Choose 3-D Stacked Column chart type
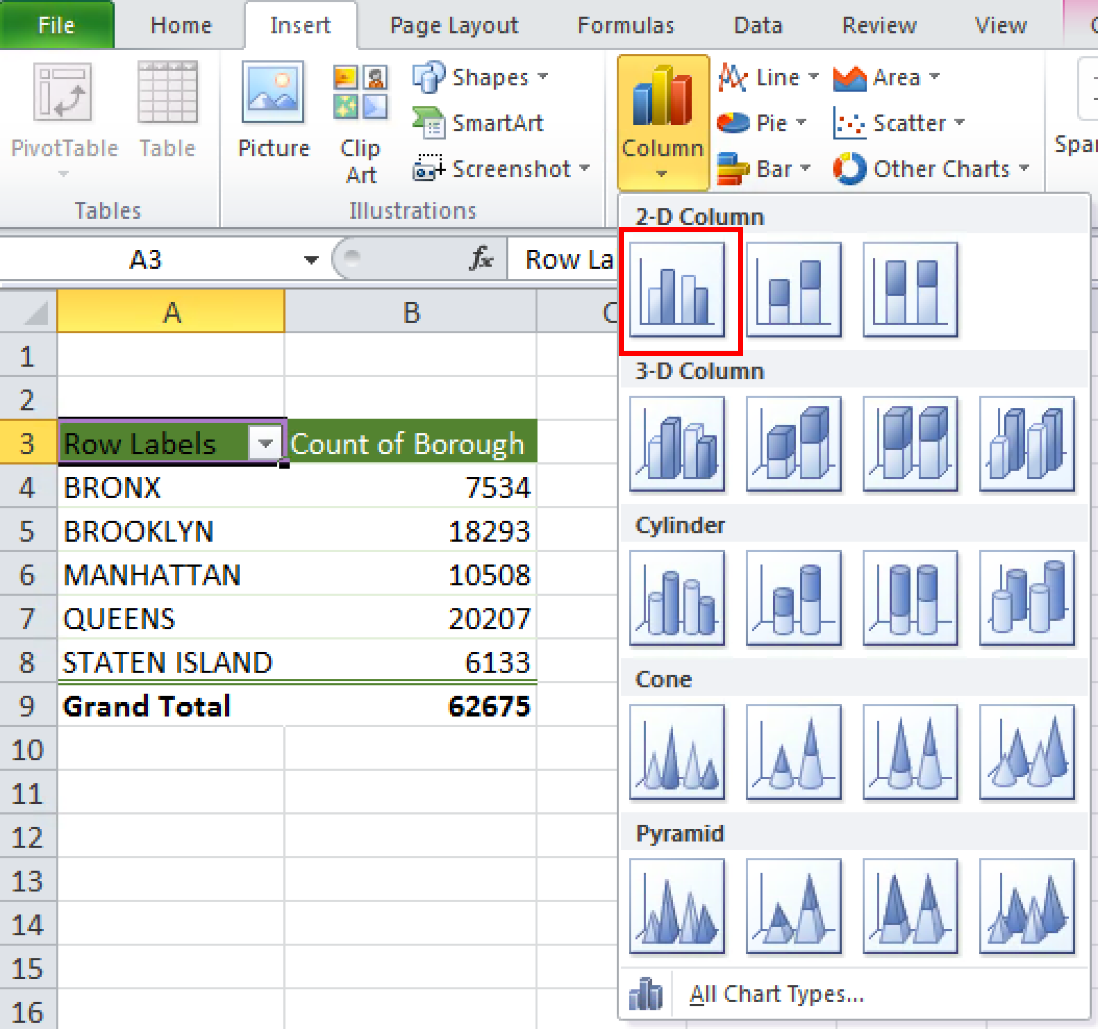The image size is (1098, 1029). click(793, 443)
